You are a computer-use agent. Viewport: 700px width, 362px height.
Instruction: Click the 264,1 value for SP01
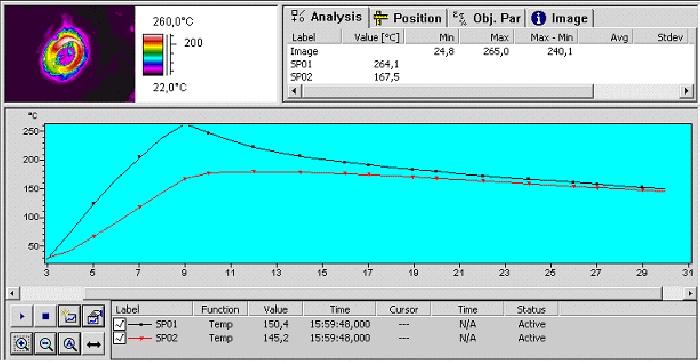[x=386, y=64]
